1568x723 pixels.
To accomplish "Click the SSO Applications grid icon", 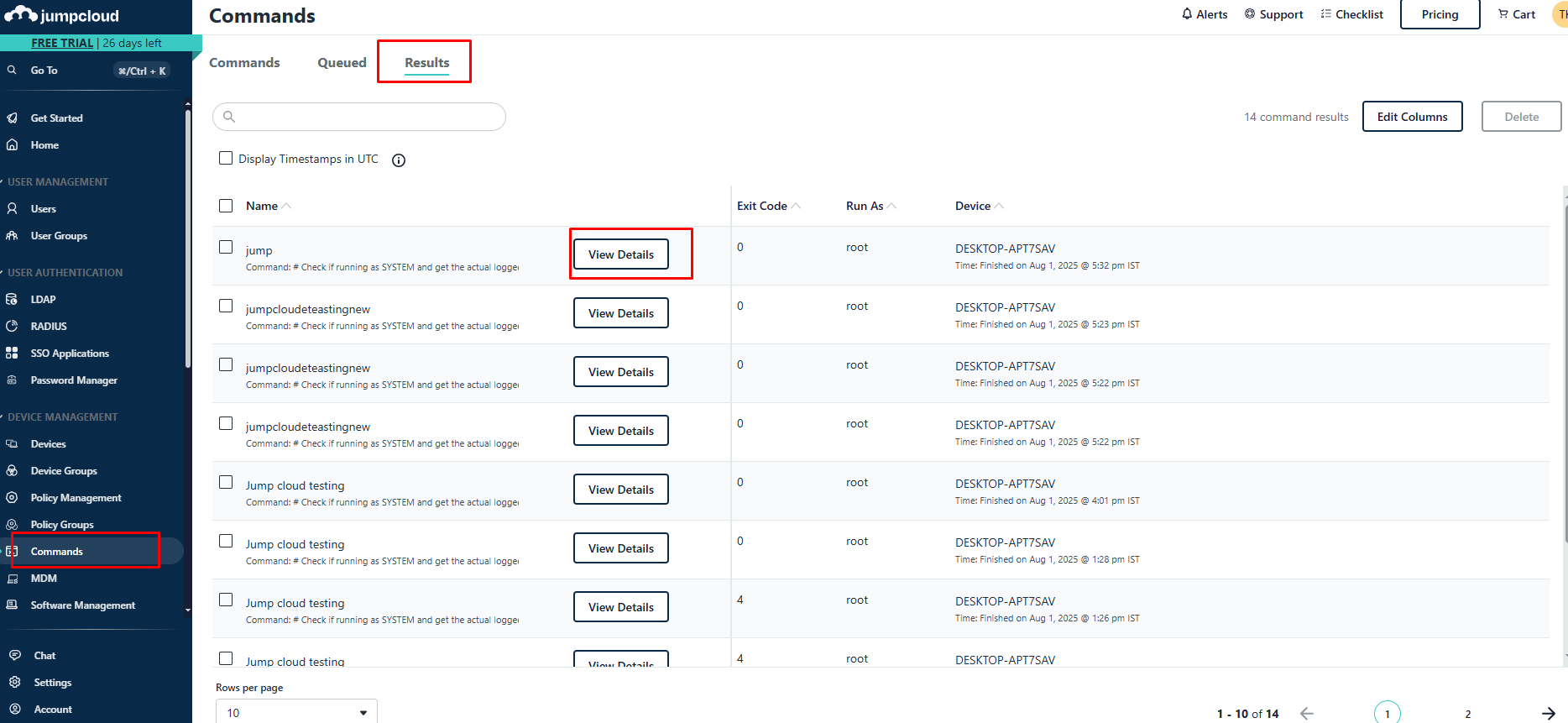I will coord(12,354).
